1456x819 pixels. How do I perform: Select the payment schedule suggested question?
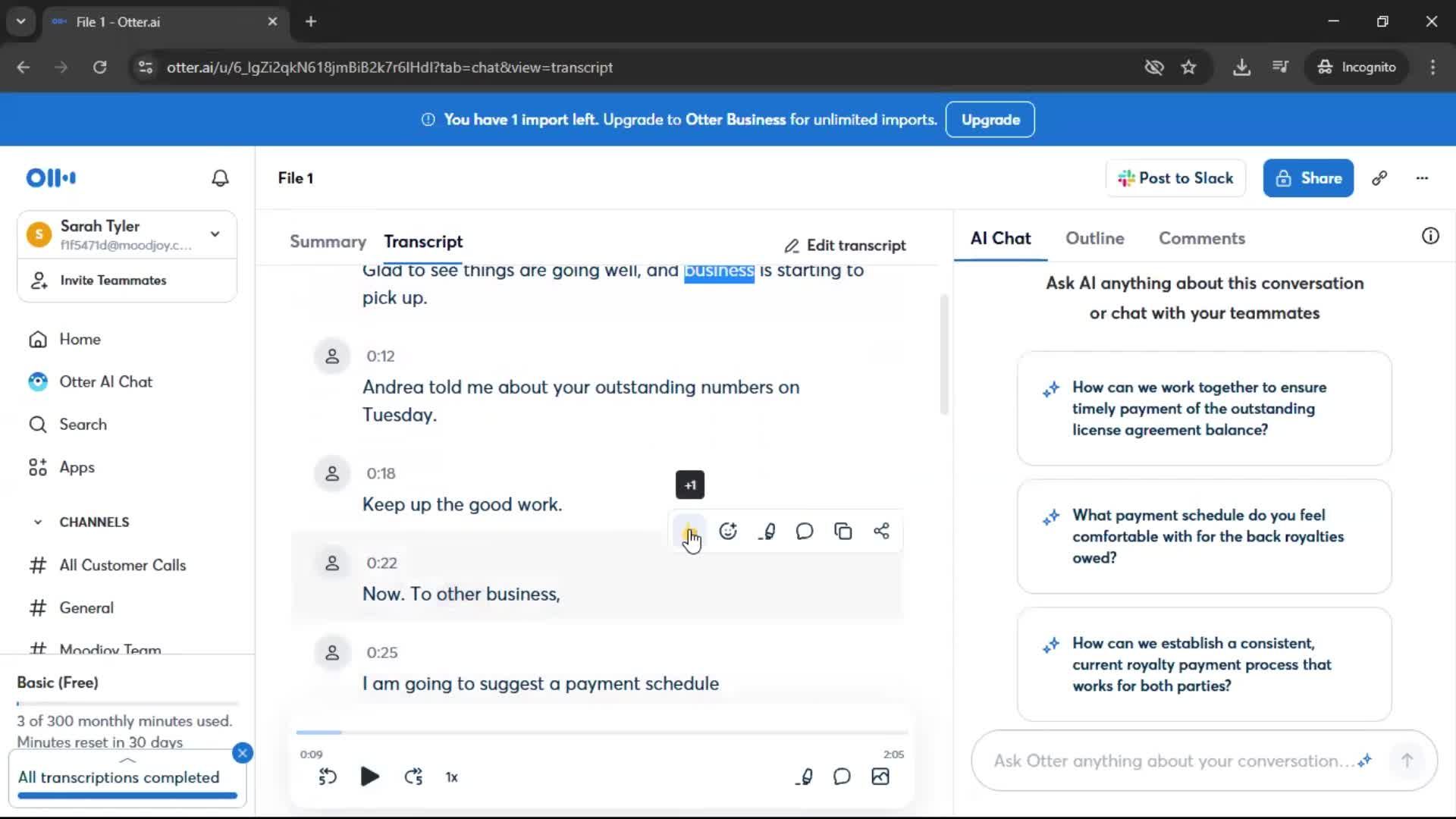coord(1204,537)
